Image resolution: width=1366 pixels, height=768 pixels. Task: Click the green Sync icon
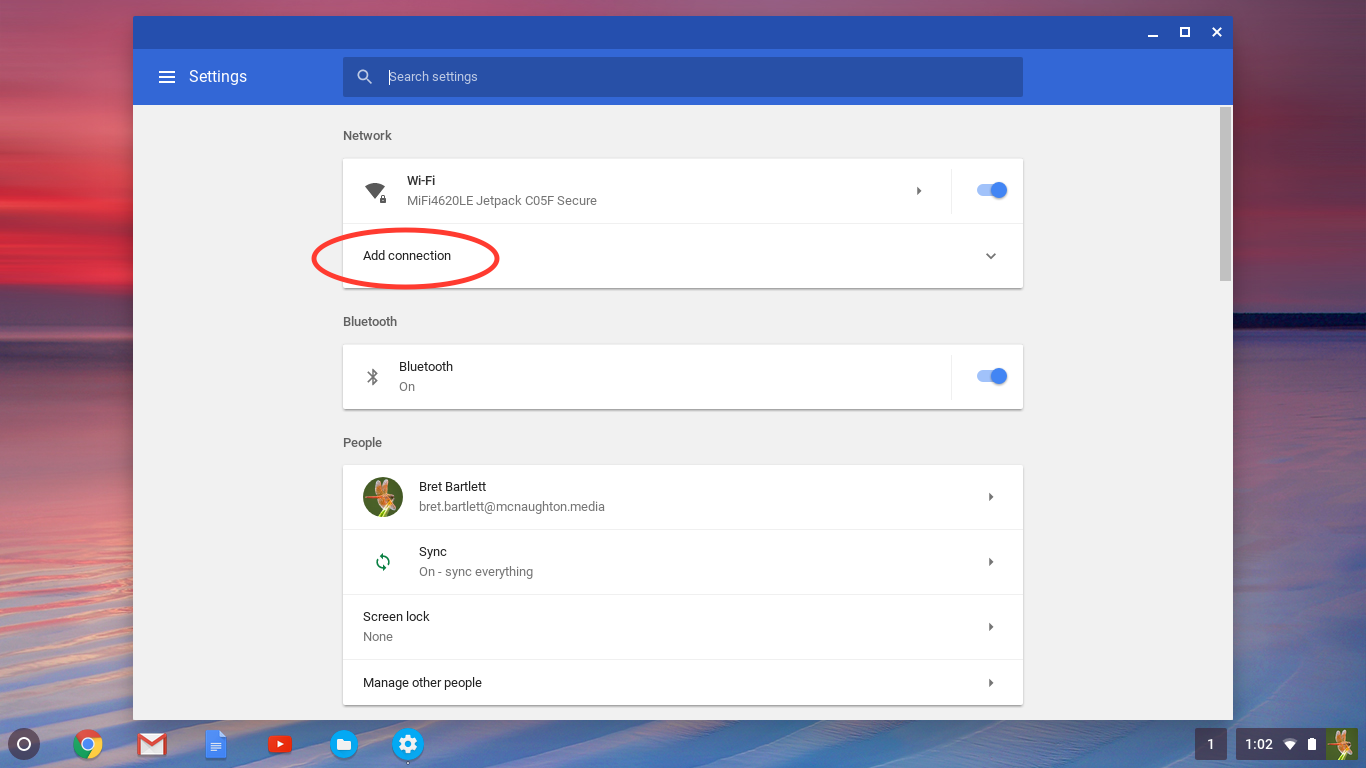pyautogui.click(x=382, y=562)
